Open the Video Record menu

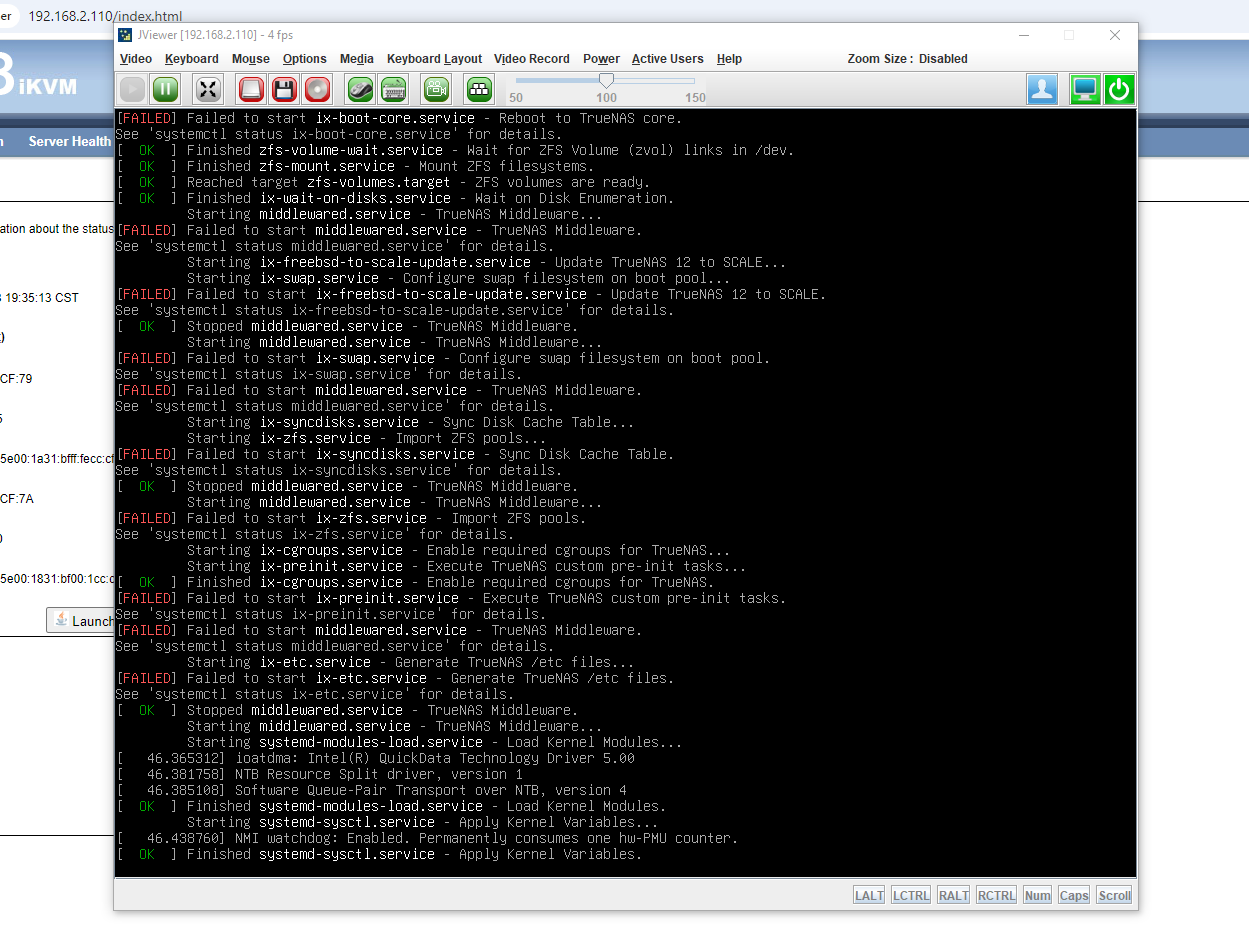point(532,59)
